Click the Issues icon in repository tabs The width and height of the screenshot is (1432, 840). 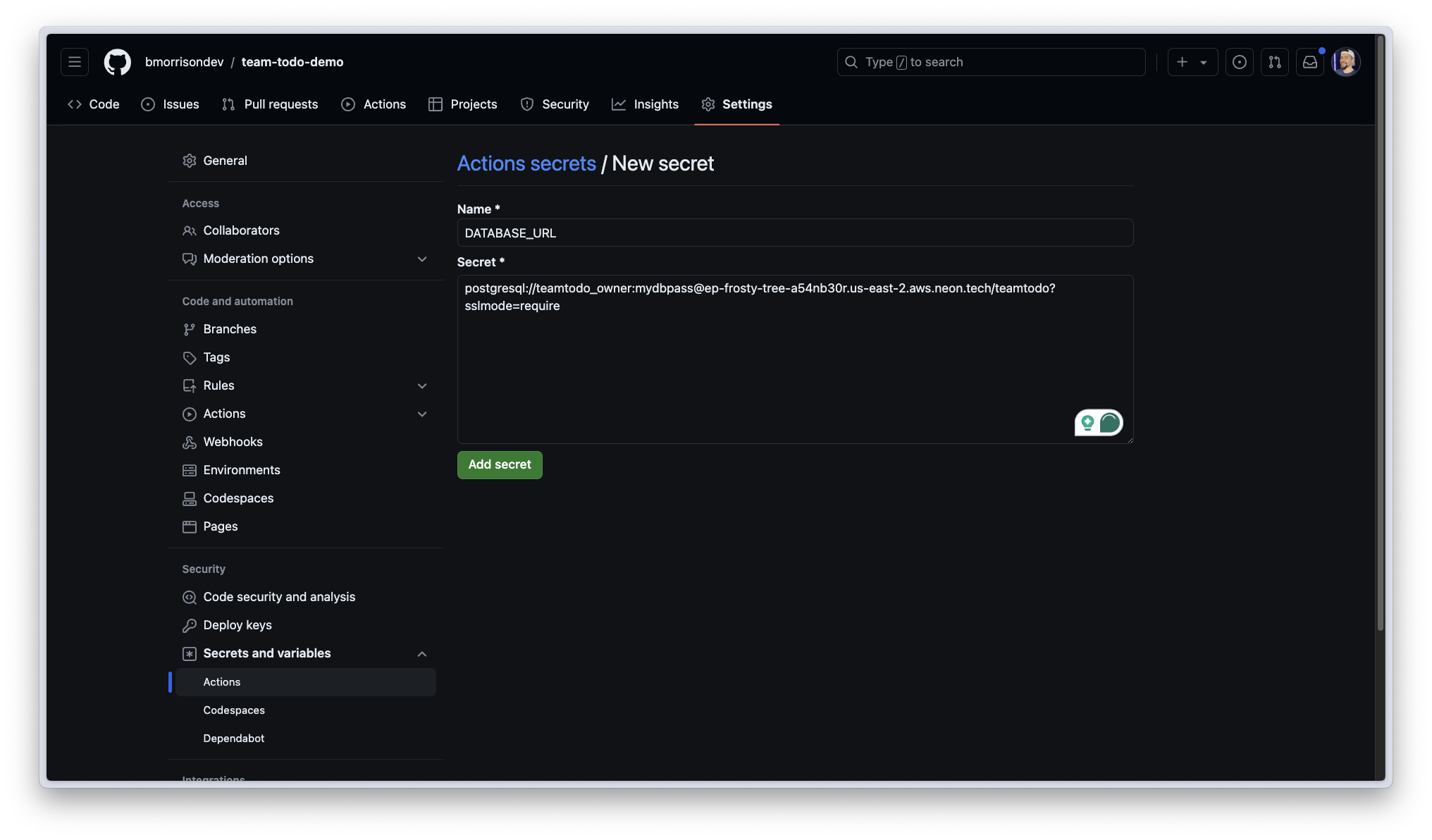pos(147,104)
